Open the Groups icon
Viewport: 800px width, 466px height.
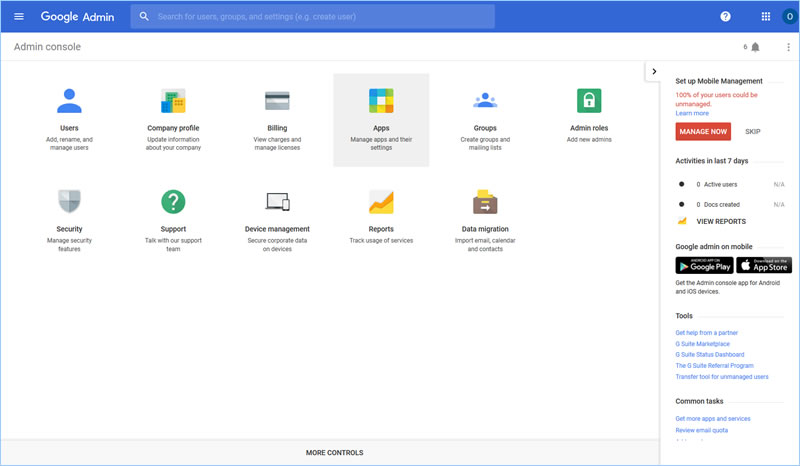point(485,100)
